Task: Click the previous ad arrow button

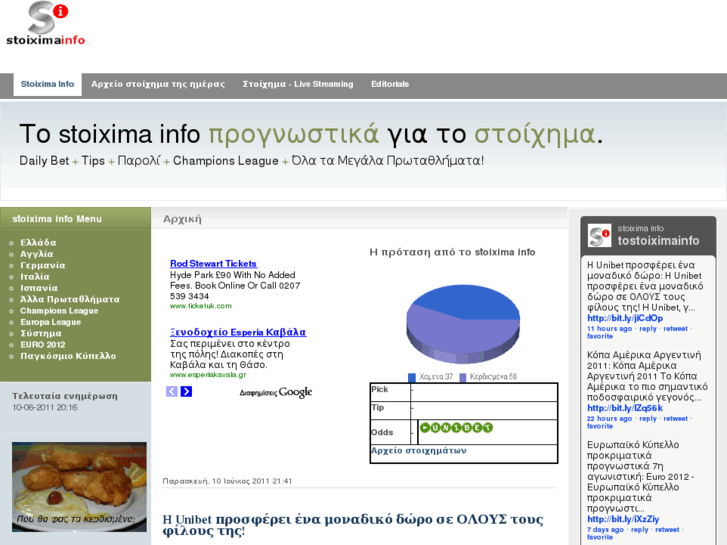Action: click(172, 391)
